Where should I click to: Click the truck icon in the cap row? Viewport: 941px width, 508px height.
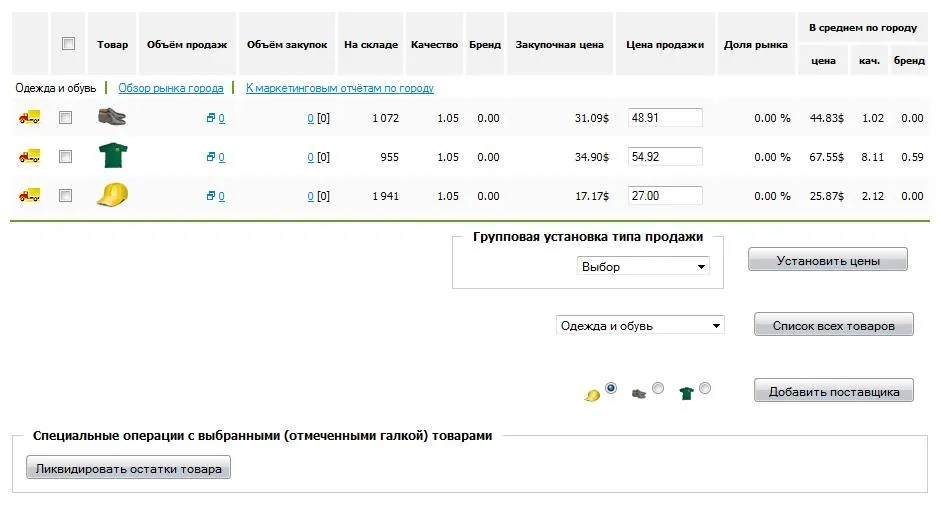coord(29,196)
